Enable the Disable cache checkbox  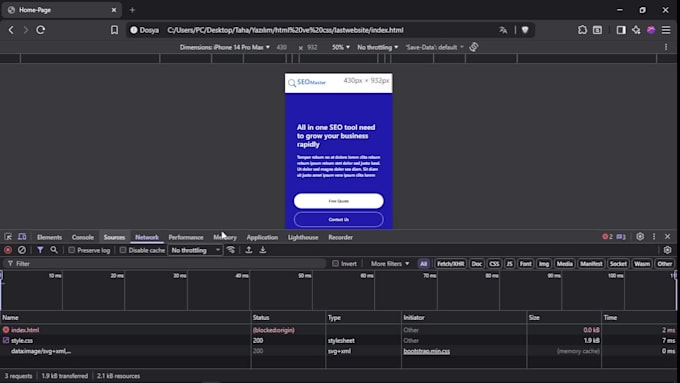123,250
